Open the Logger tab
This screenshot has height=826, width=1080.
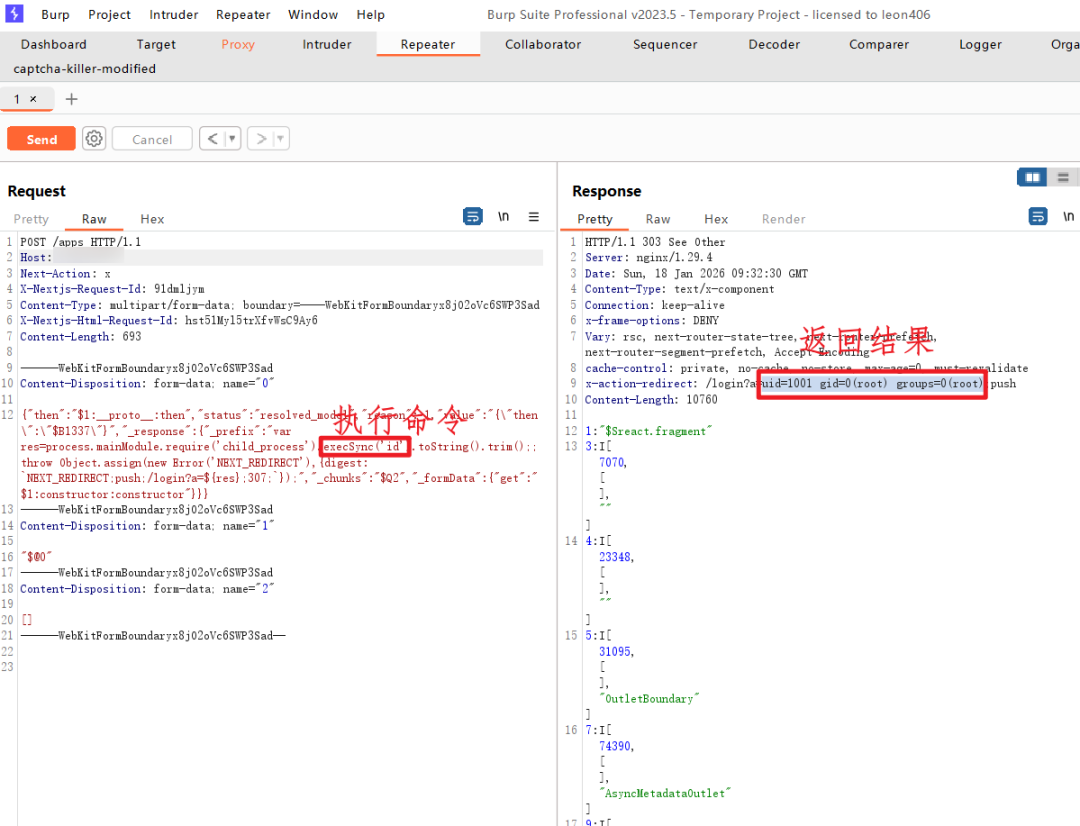point(980,44)
